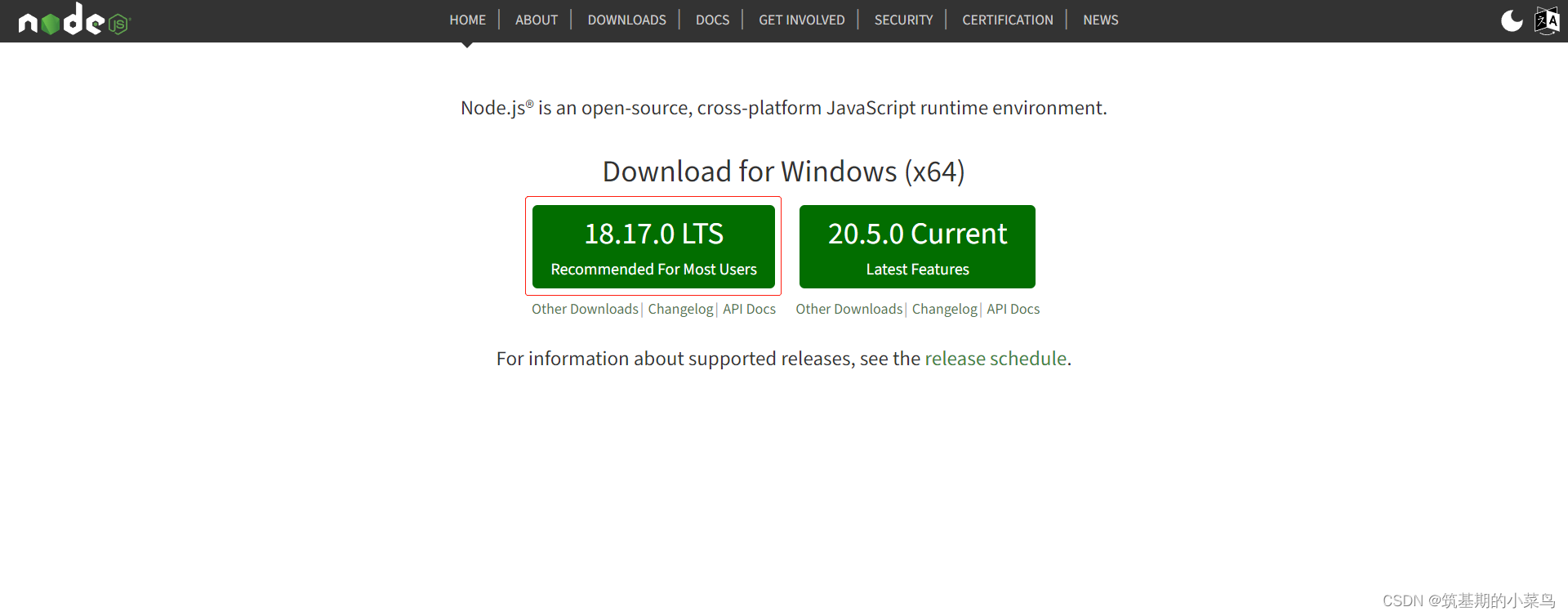This screenshot has width=1568, height=616.
Task: Open the language translation icon
Action: 1547,20
